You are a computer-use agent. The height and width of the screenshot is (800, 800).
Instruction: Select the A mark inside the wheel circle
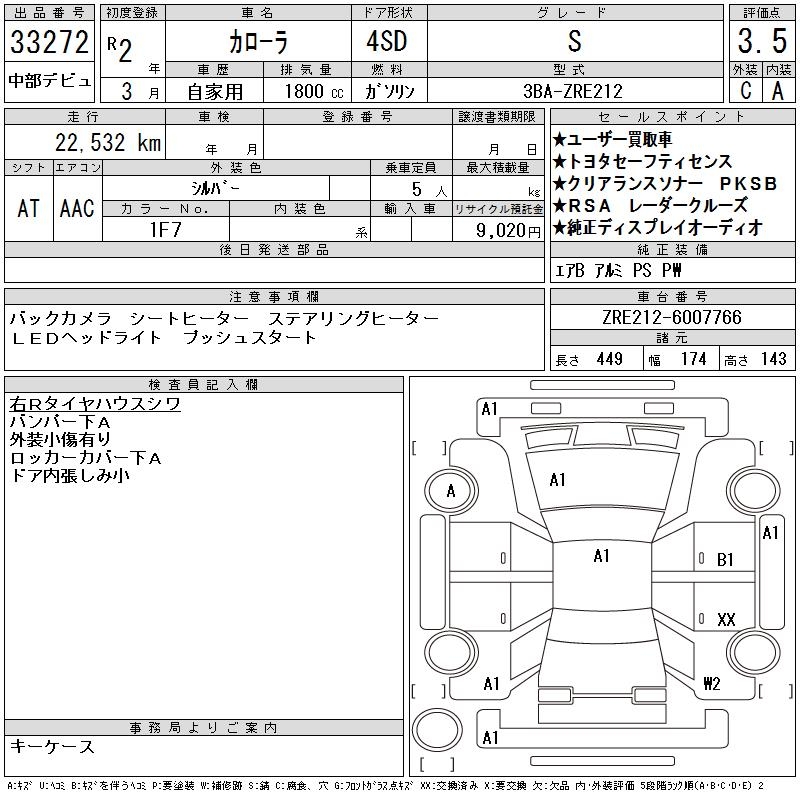(451, 491)
